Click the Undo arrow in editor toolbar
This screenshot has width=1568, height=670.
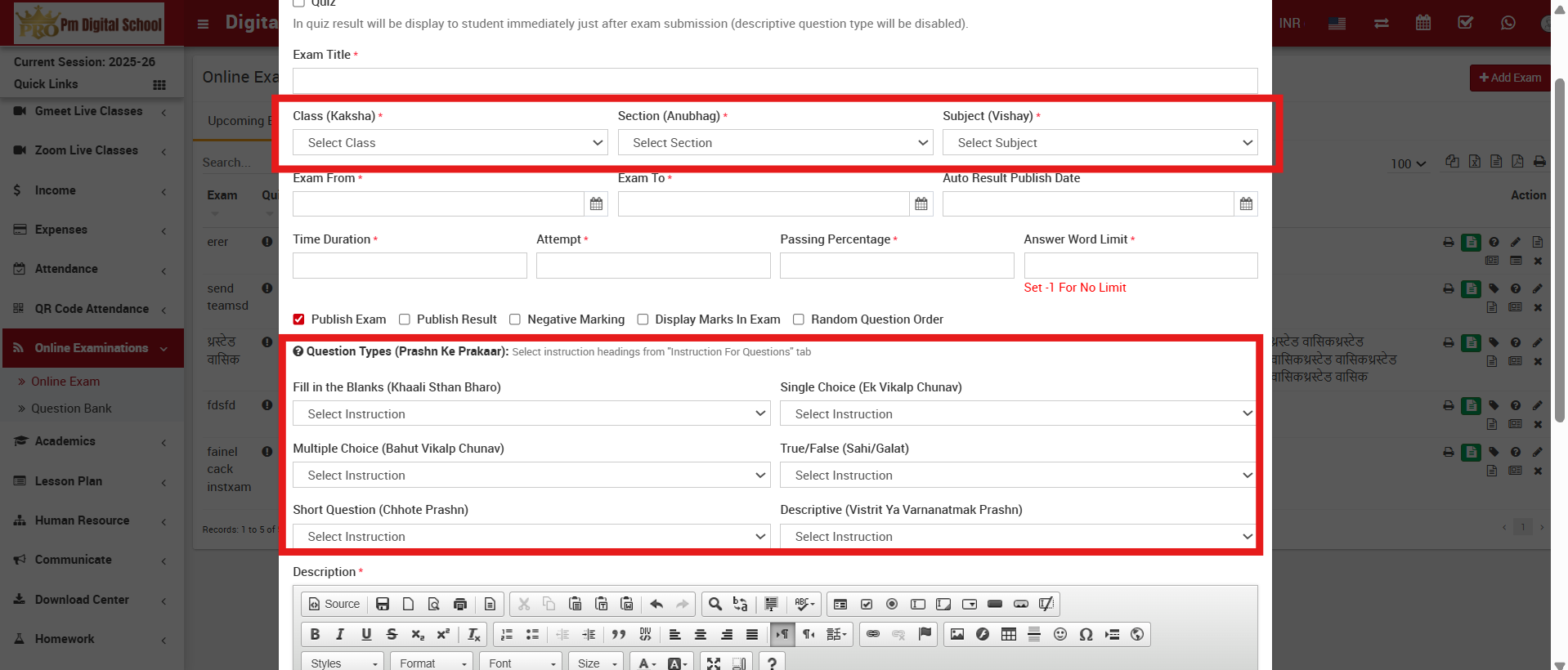coord(656,604)
